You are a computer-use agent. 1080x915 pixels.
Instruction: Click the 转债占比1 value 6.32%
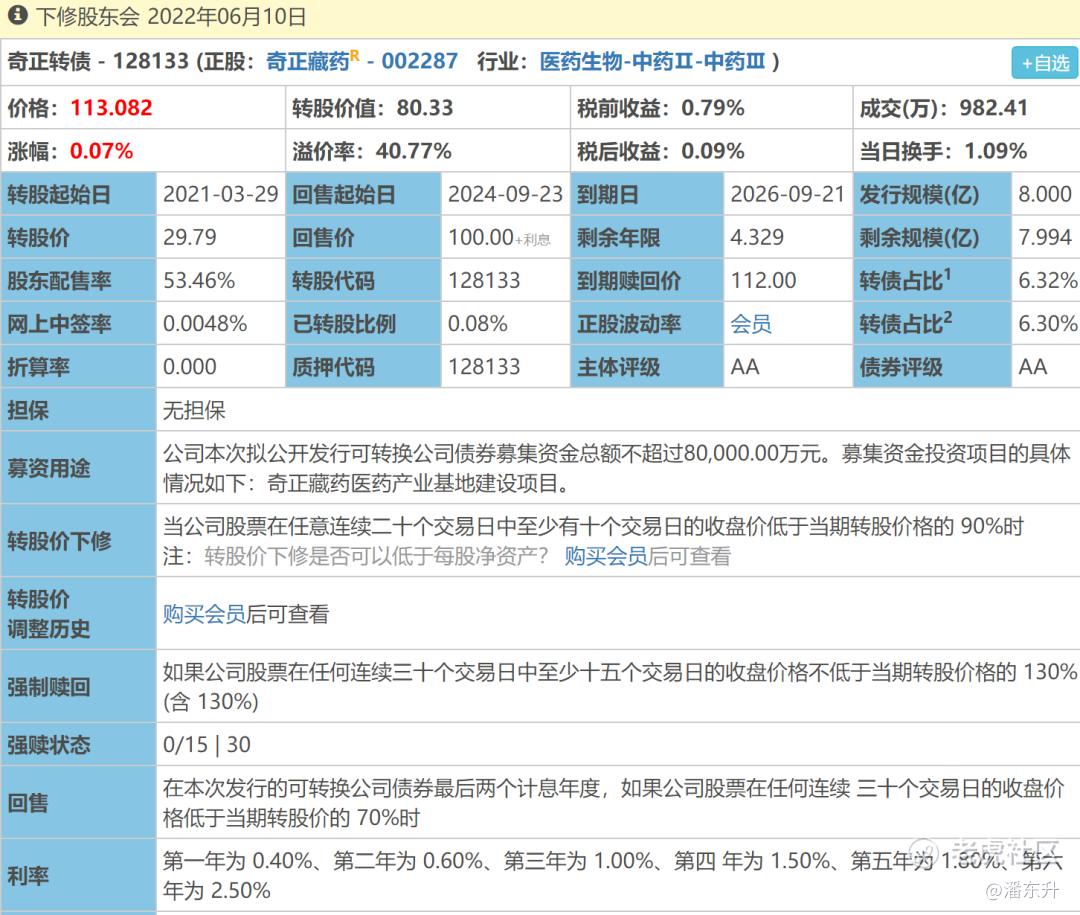pyautogui.click(x=1048, y=280)
